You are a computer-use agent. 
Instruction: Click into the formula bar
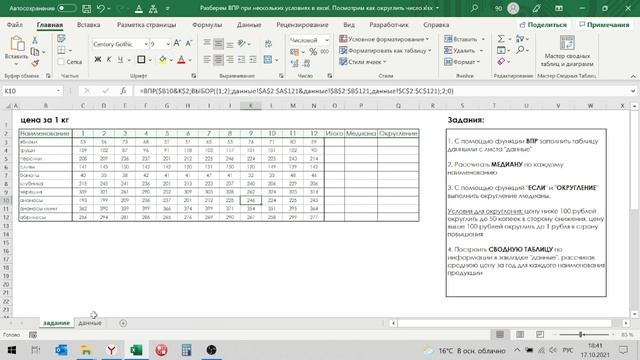382,91
